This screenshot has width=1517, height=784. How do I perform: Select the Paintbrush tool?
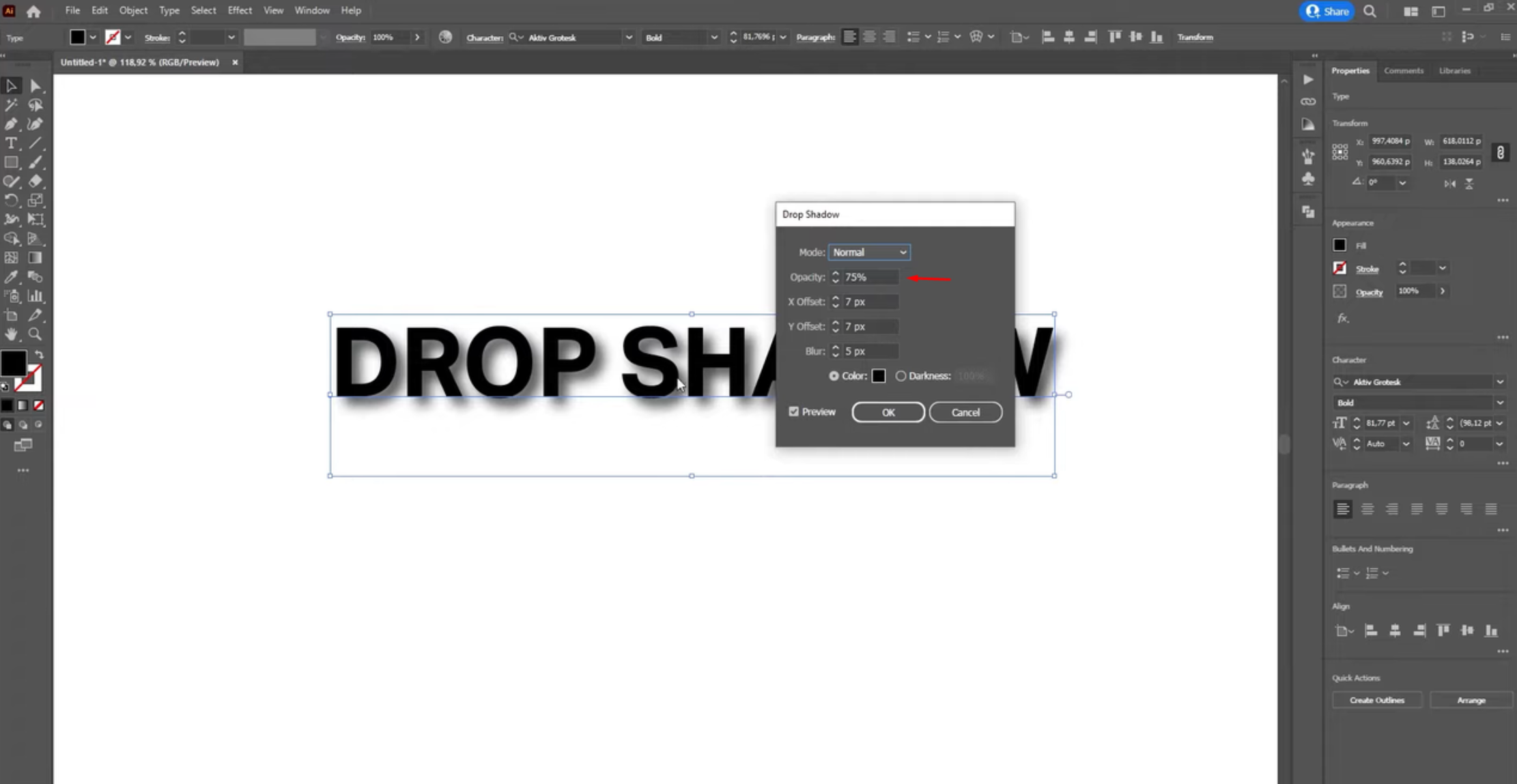(36, 162)
